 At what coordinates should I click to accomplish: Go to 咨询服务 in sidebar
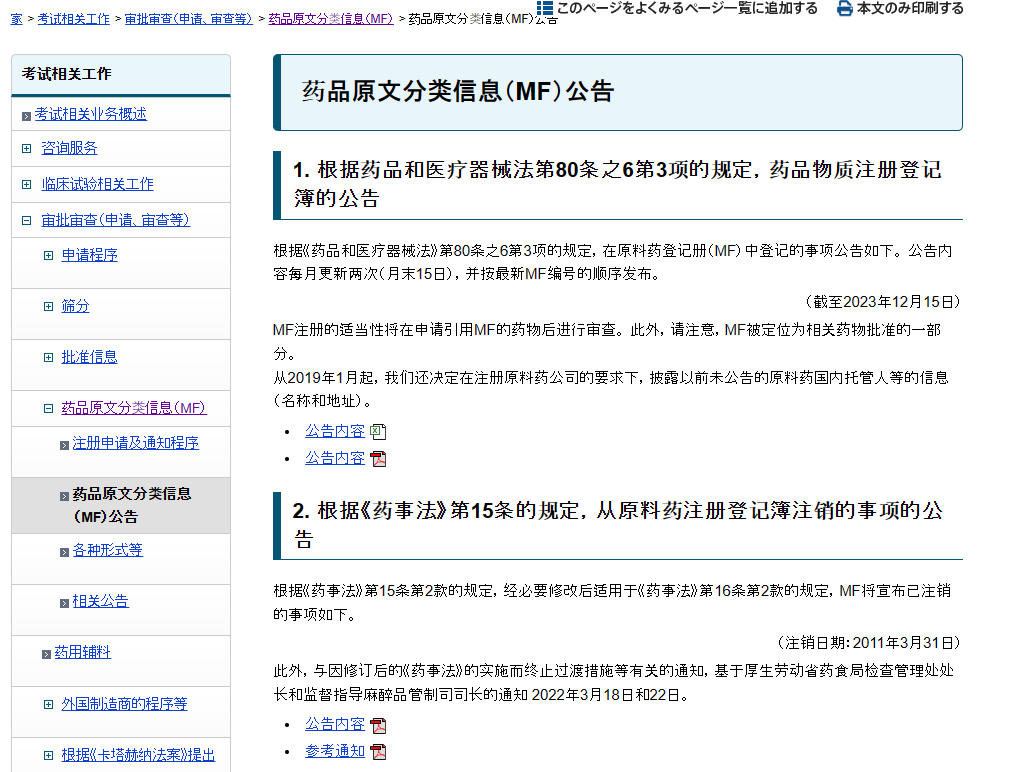(69, 149)
